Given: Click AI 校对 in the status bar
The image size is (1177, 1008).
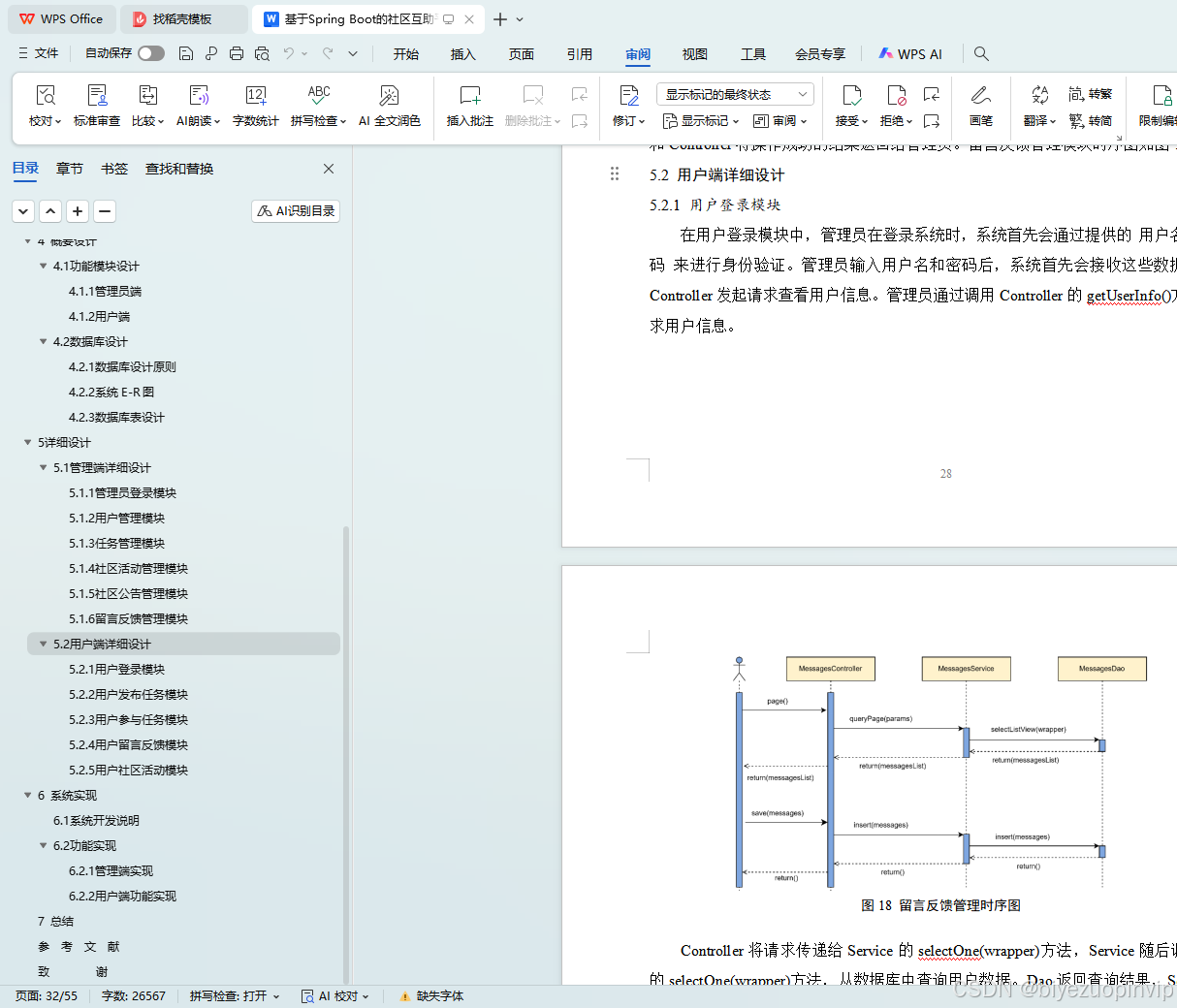Looking at the screenshot, I should pyautogui.click(x=335, y=996).
